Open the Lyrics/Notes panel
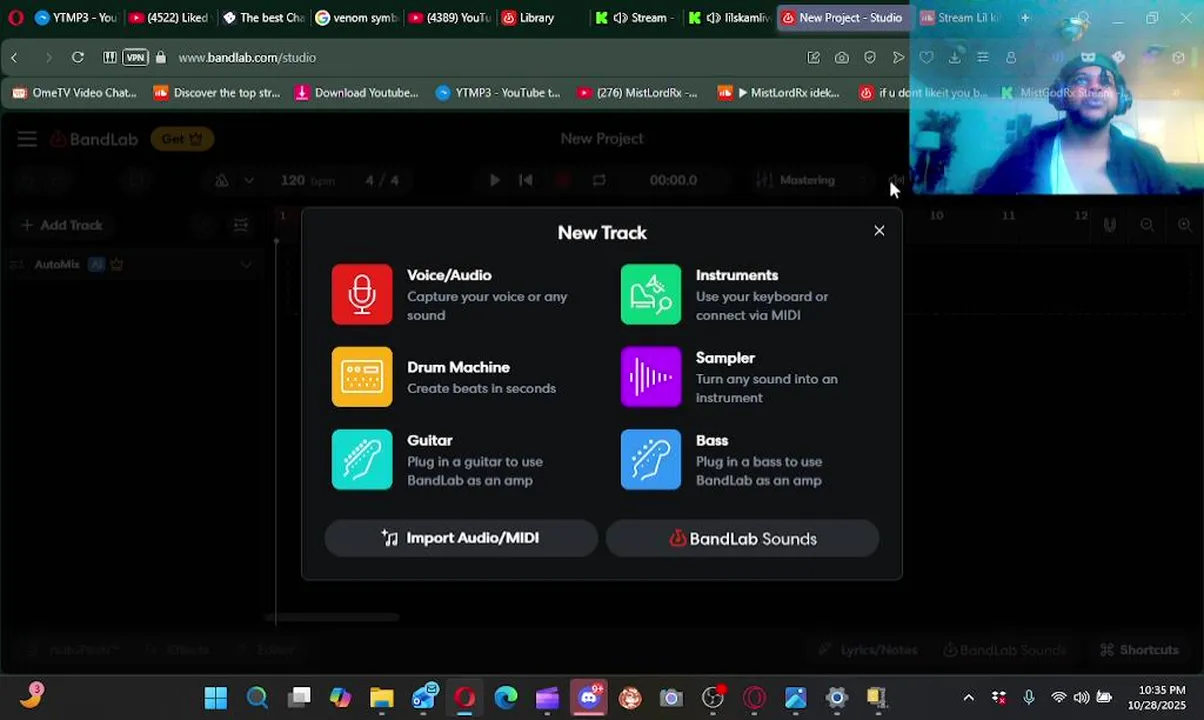1204x720 pixels. pyautogui.click(x=867, y=650)
